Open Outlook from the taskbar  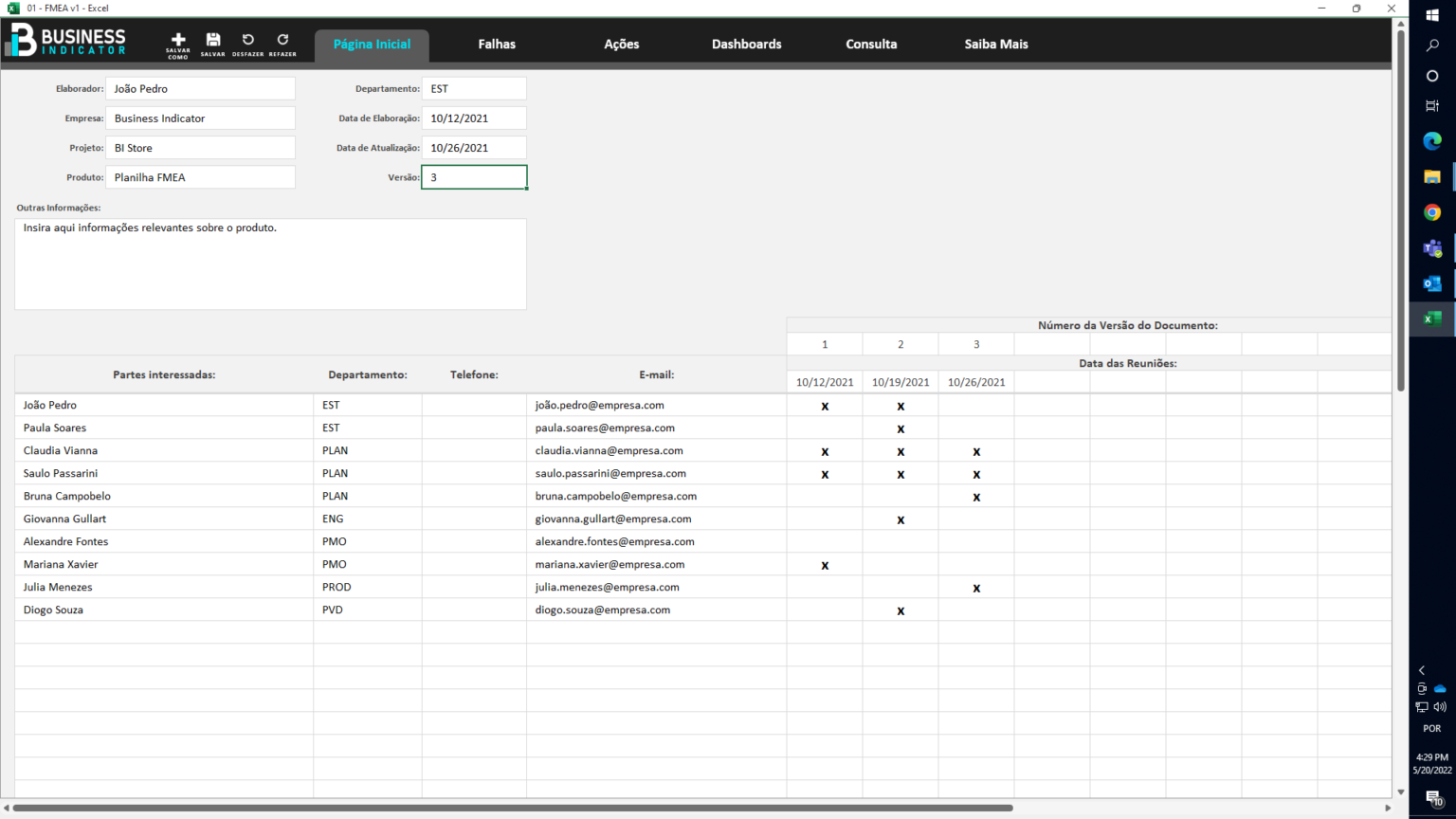[1432, 283]
